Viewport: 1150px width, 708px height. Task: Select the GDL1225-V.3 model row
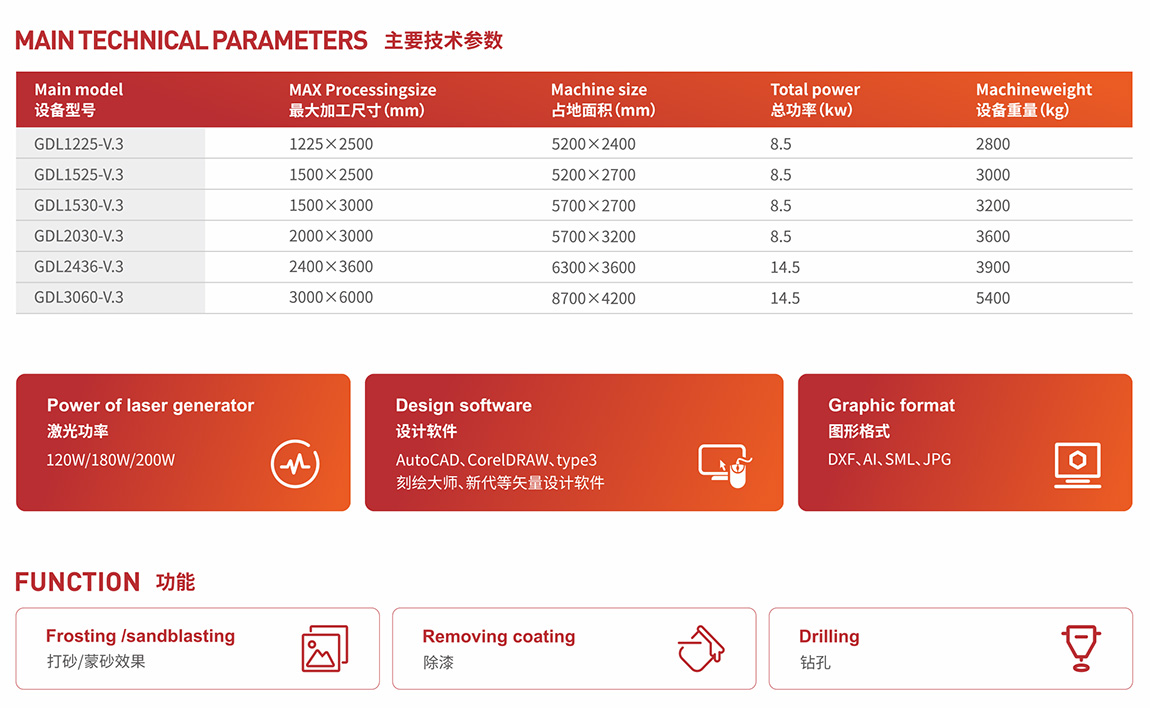(79, 144)
